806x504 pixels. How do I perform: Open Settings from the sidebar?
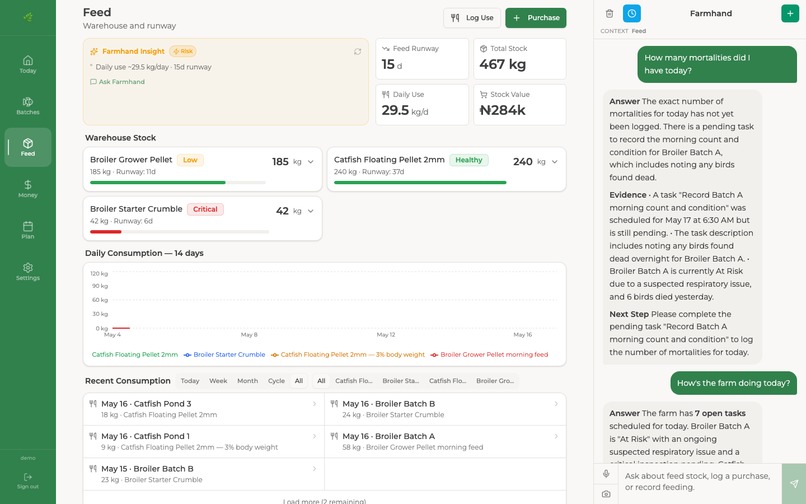pos(28,272)
